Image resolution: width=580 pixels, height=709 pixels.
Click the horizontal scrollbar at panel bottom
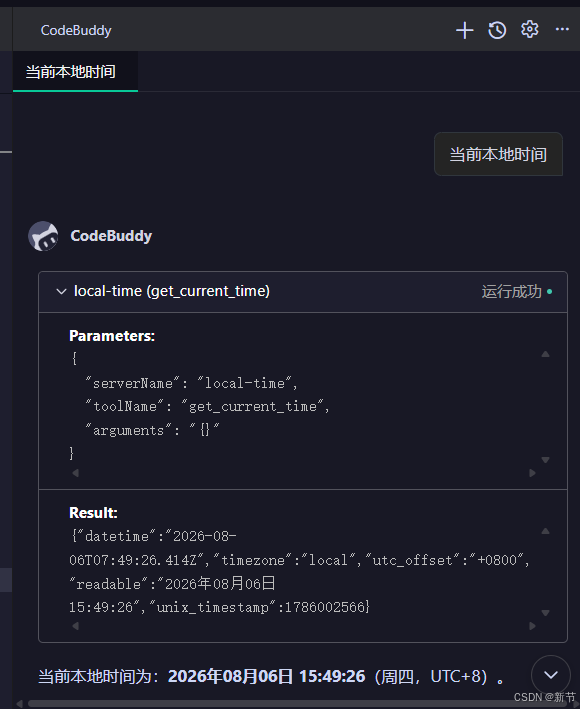click(271, 704)
